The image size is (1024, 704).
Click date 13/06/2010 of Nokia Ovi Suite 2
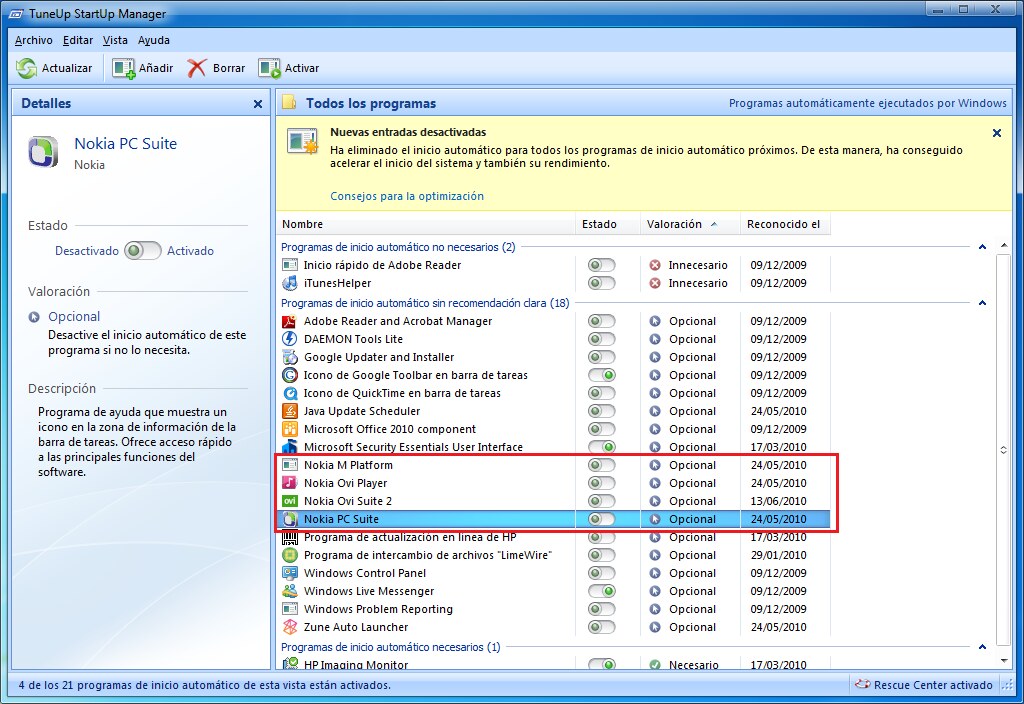(x=778, y=501)
